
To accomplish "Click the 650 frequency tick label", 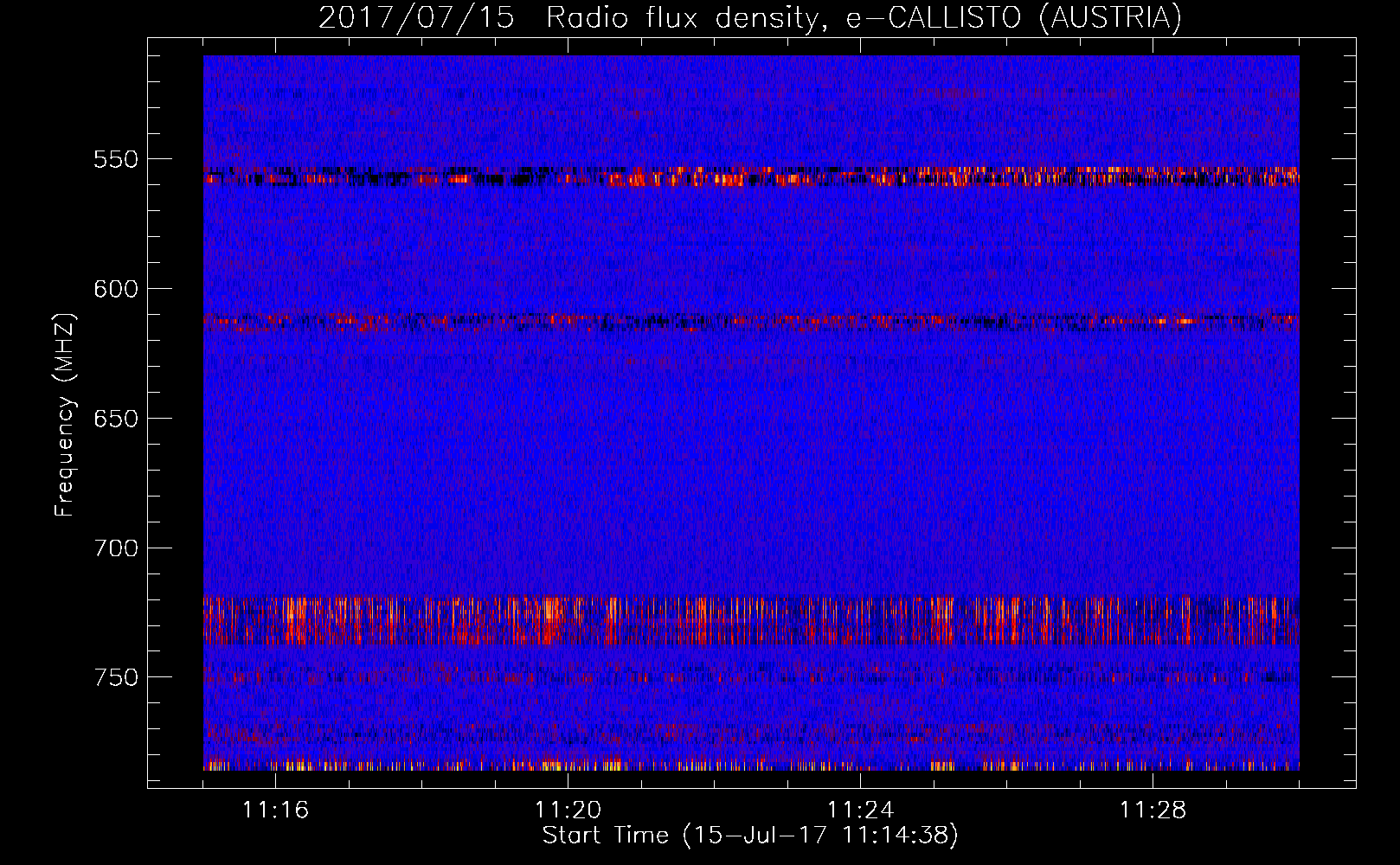I will pyautogui.click(x=115, y=419).
